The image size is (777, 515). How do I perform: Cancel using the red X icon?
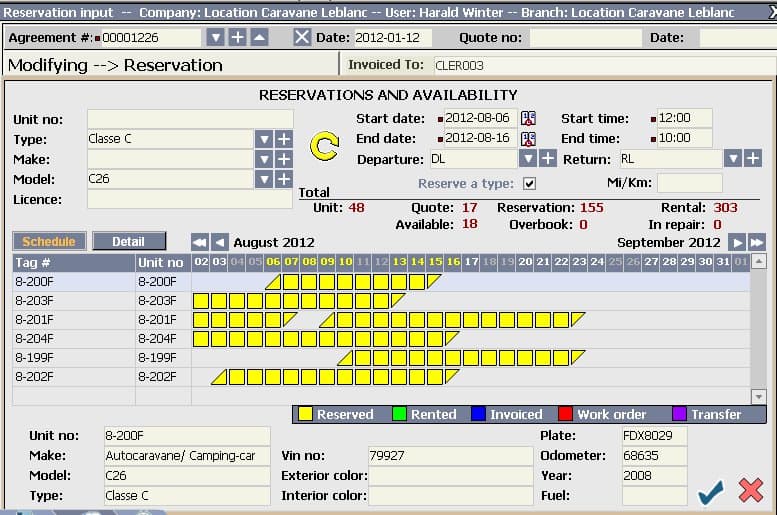click(750, 491)
